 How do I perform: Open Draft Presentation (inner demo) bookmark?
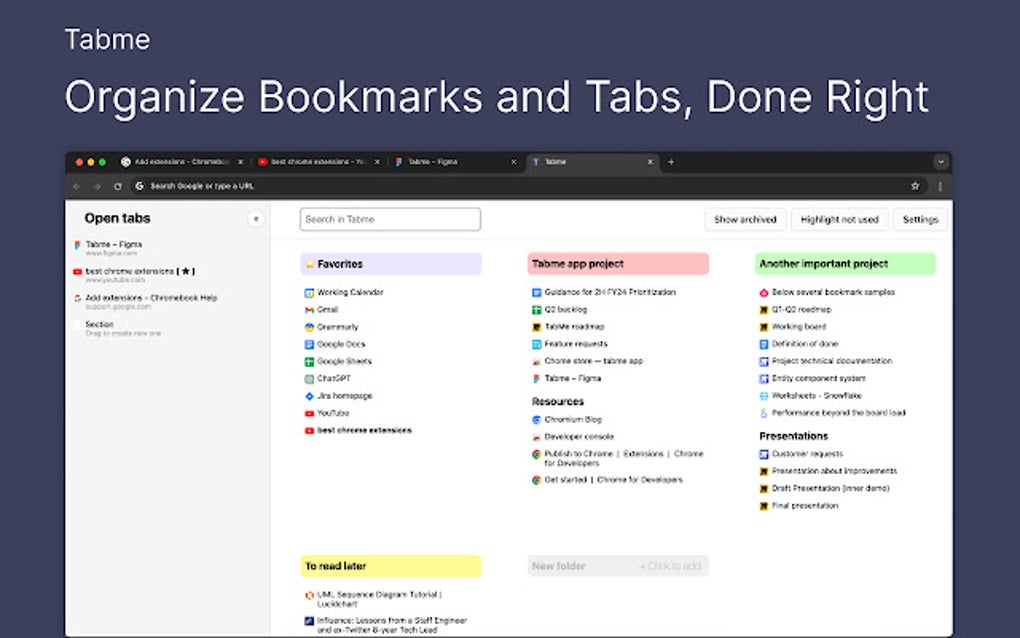[x=824, y=488]
